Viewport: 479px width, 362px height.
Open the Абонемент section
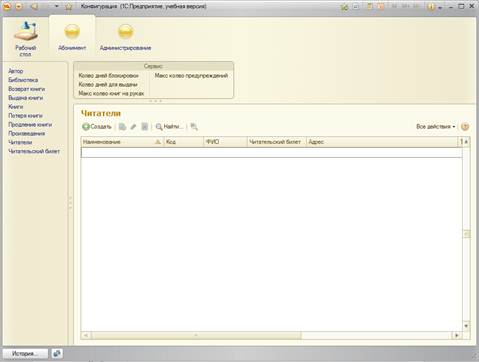(72, 38)
